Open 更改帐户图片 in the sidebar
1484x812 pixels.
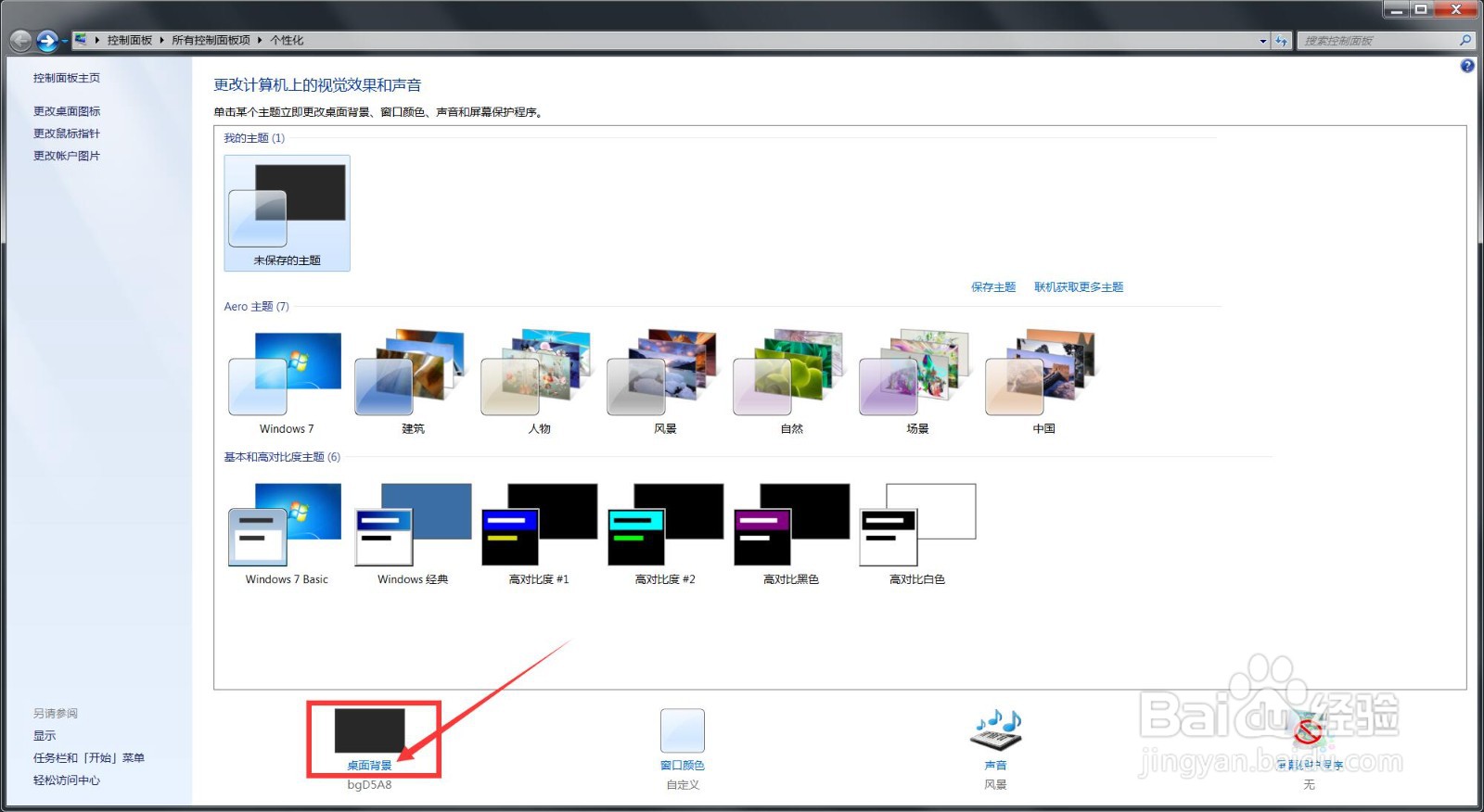[67, 156]
